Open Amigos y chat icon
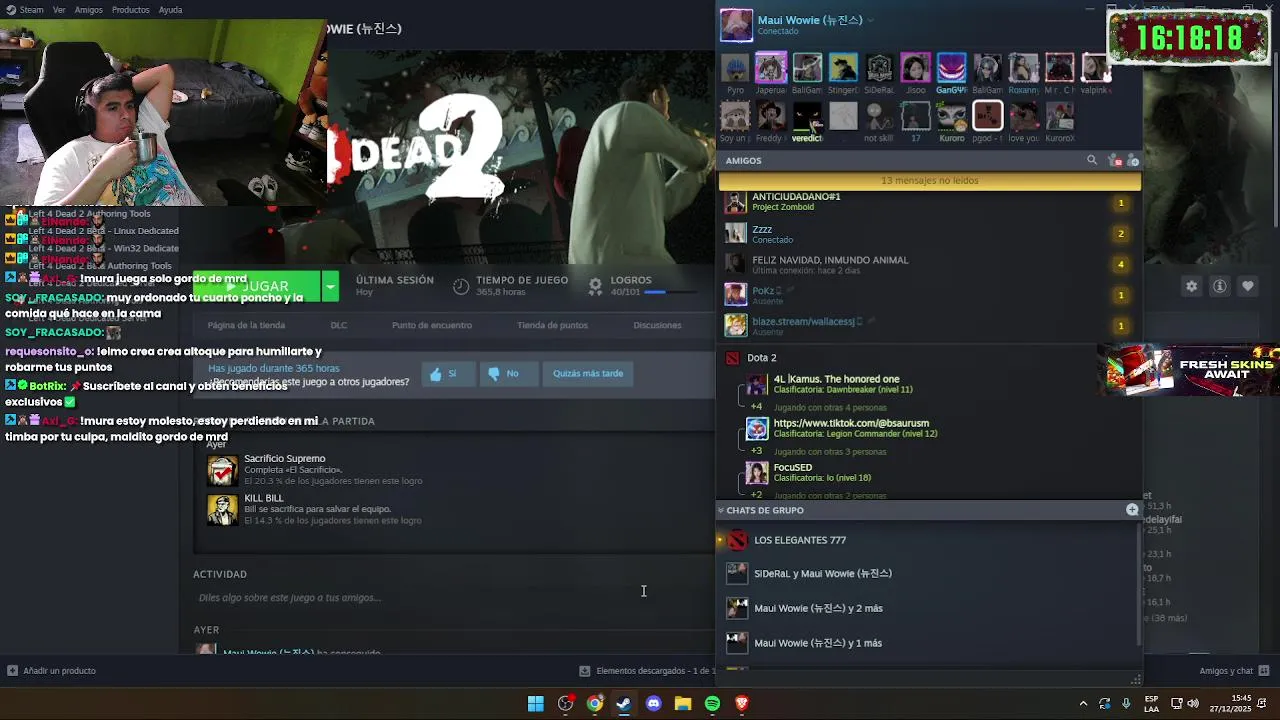1280x720 pixels. click(x=1264, y=671)
